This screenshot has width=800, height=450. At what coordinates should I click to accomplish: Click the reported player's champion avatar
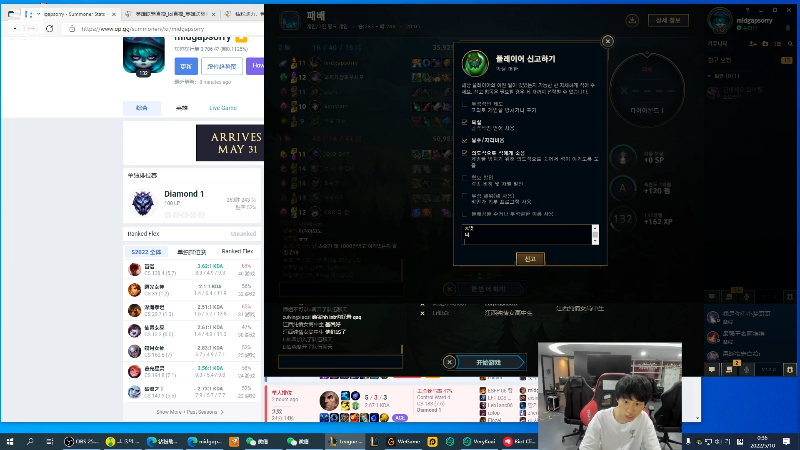[x=475, y=63]
